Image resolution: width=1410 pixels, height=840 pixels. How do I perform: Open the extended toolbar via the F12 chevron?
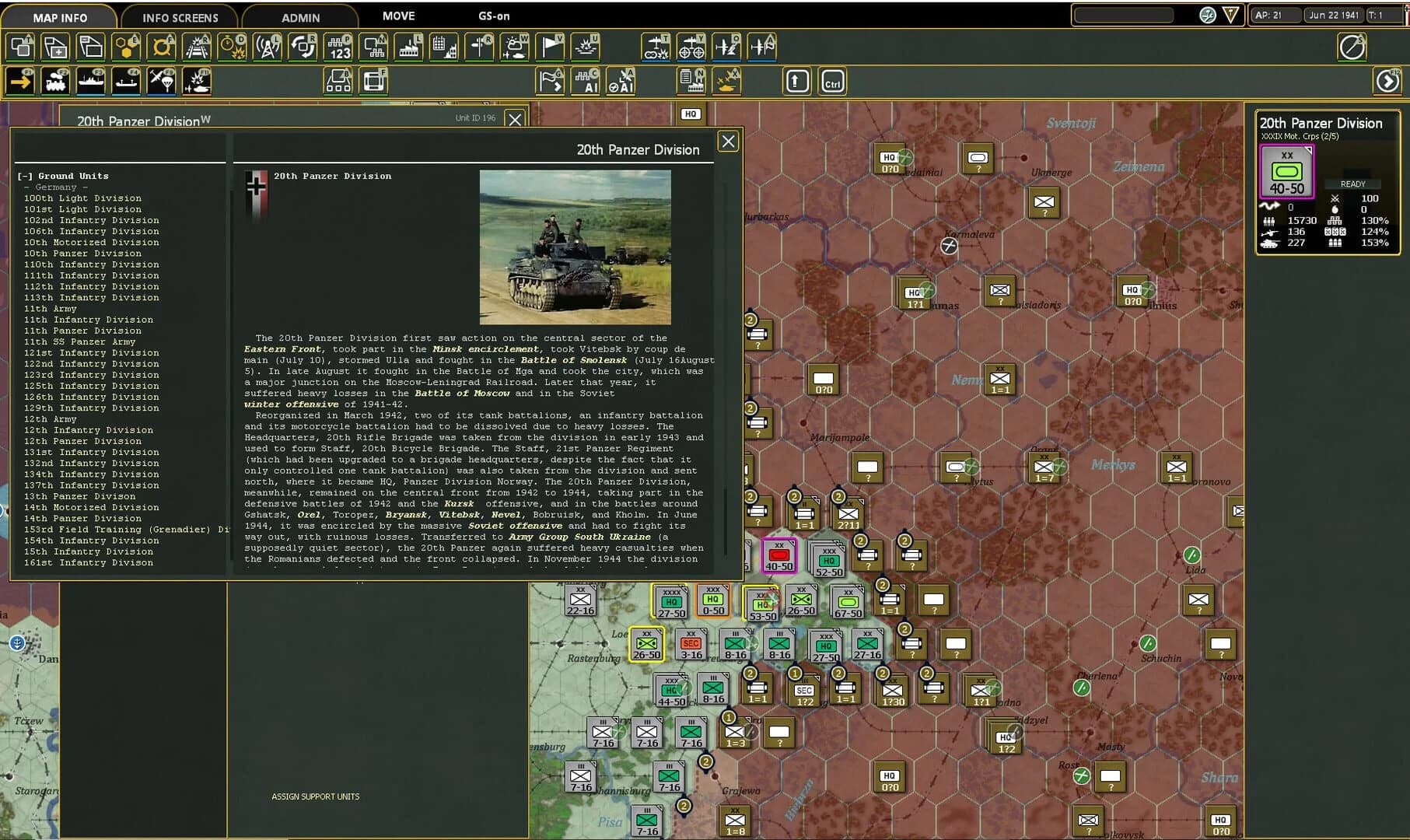click(x=1388, y=80)
